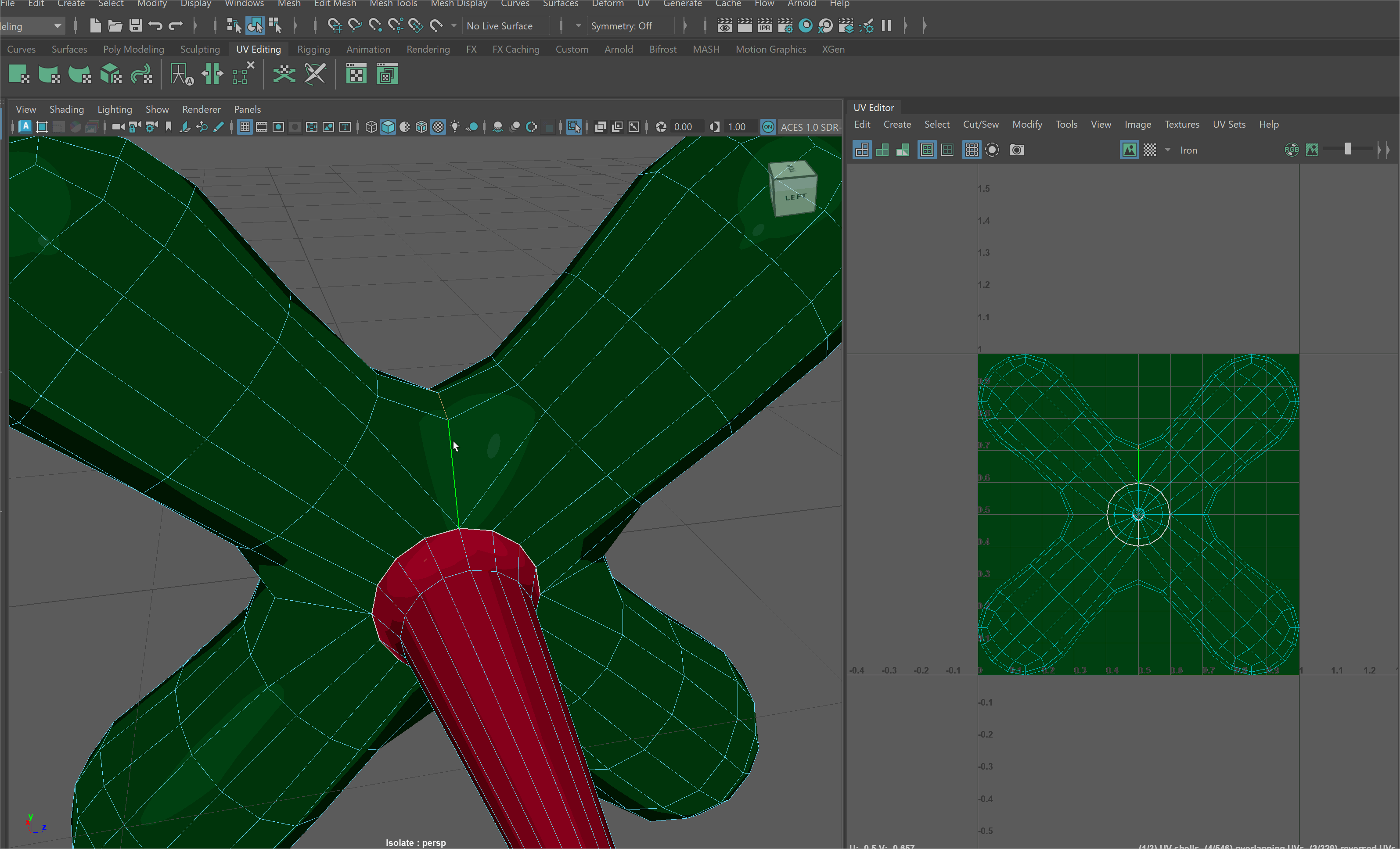The image size is (1400, 849).
Task: Toggle texture image display in UV Editor
Action: 1129,150
